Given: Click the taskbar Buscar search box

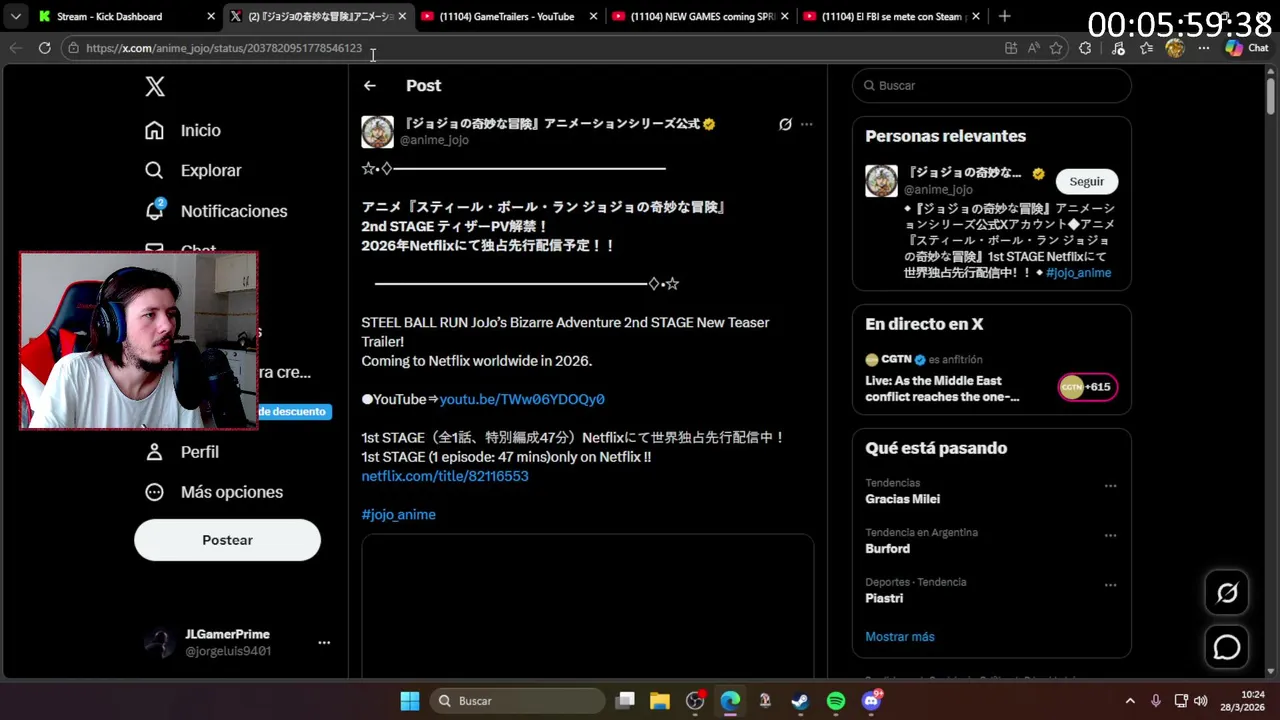Looking at the screenshot, I should [519, 701].
